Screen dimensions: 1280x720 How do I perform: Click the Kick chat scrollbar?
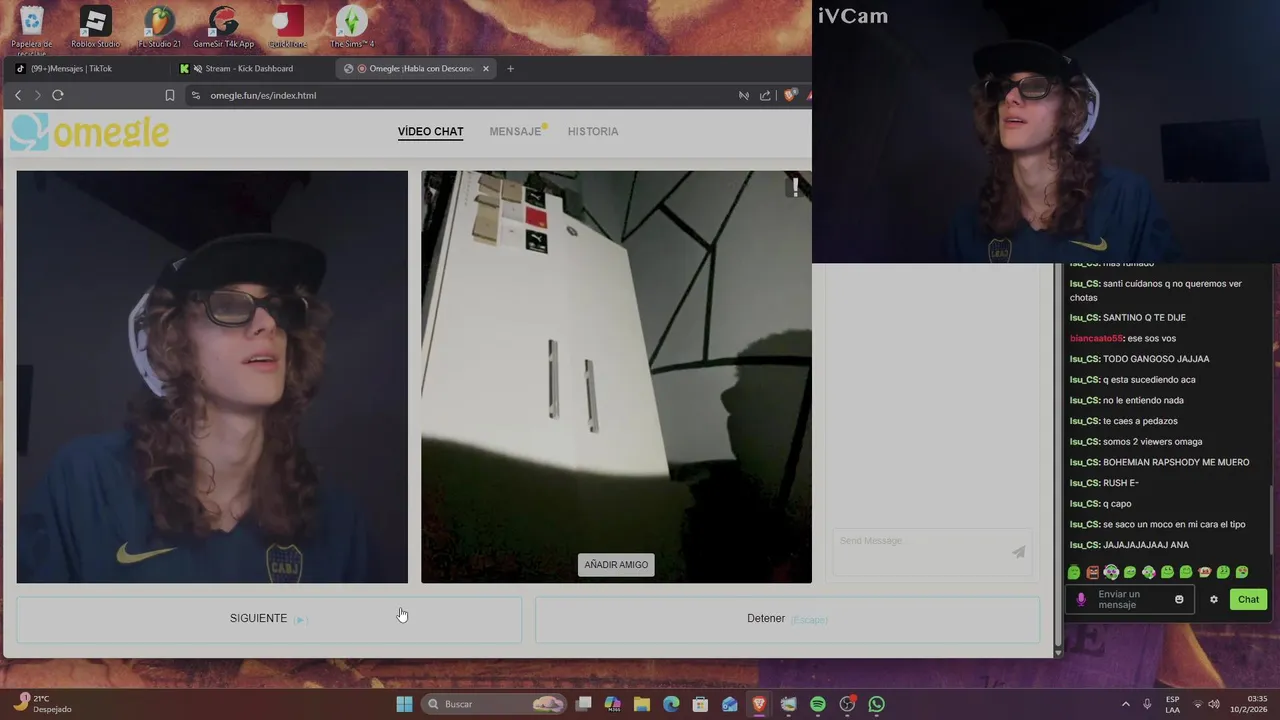pyautogui.click(x=1272, y=518)
